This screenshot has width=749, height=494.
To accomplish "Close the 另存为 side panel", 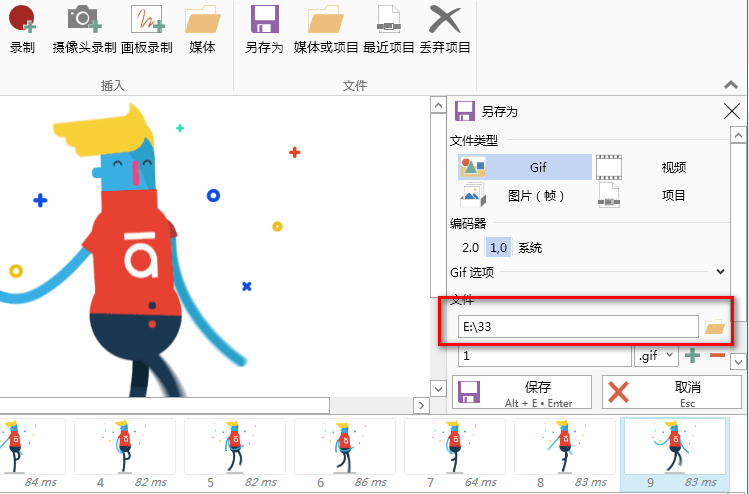I will [731, 111].
